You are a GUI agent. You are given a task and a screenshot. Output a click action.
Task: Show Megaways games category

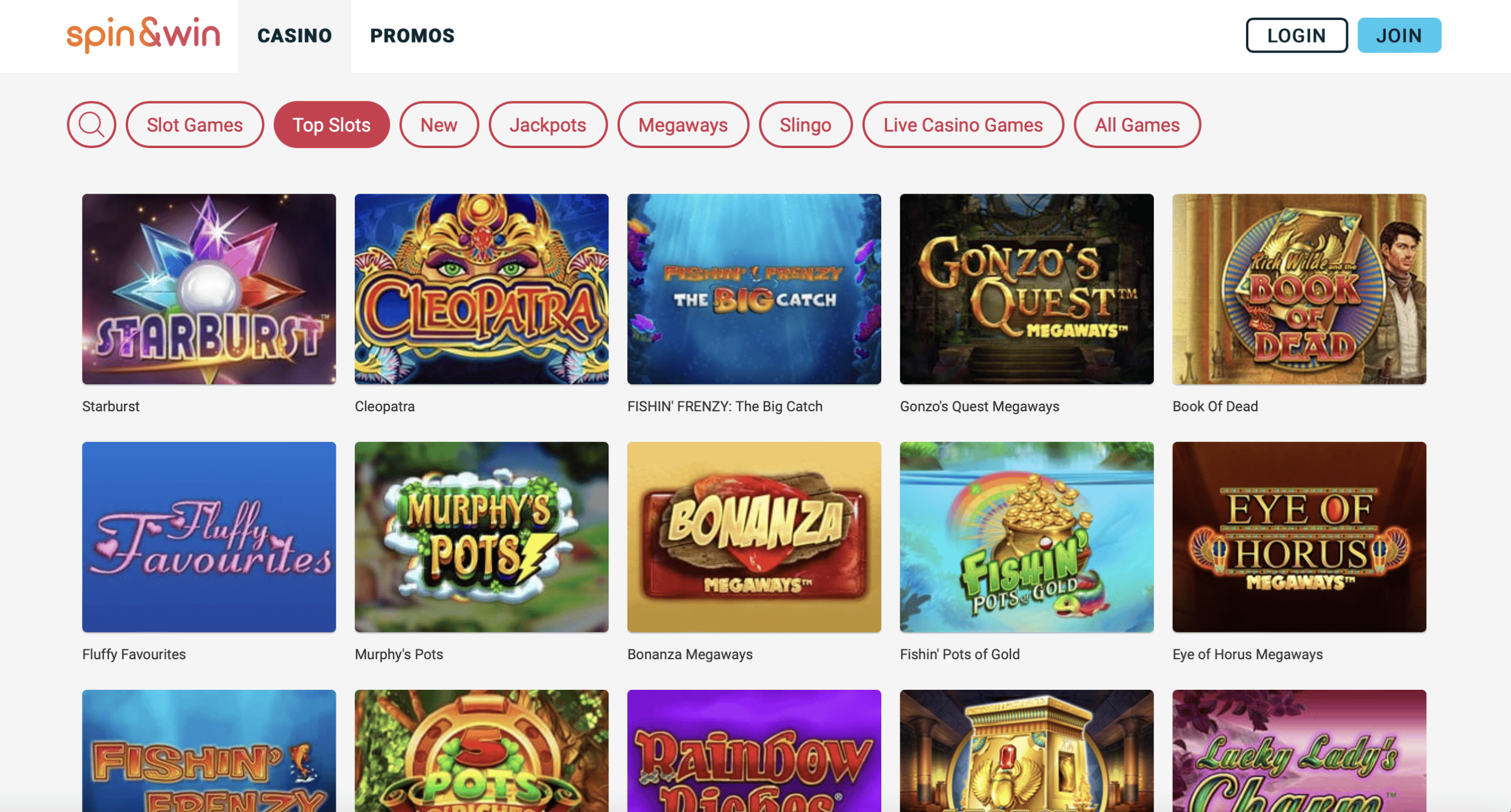[683, 125]
